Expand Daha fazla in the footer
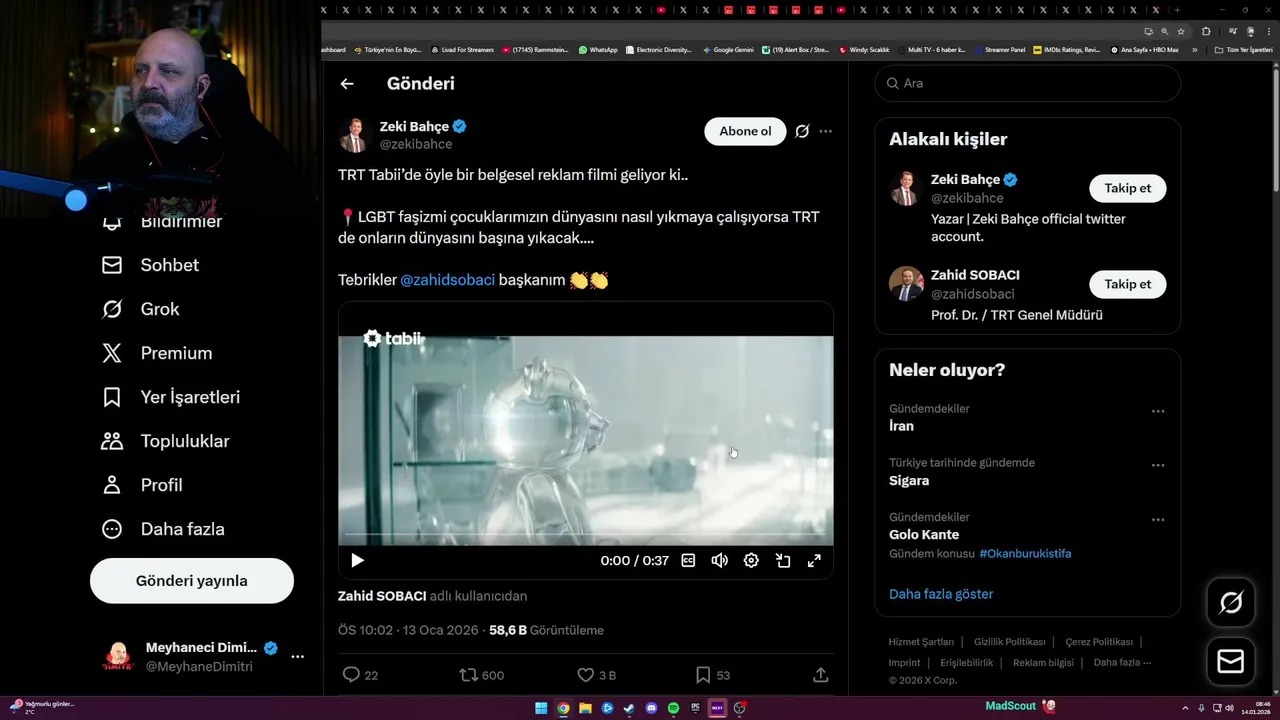The width and height of the screenshot is (1280, 720). tap(1122, 662)
